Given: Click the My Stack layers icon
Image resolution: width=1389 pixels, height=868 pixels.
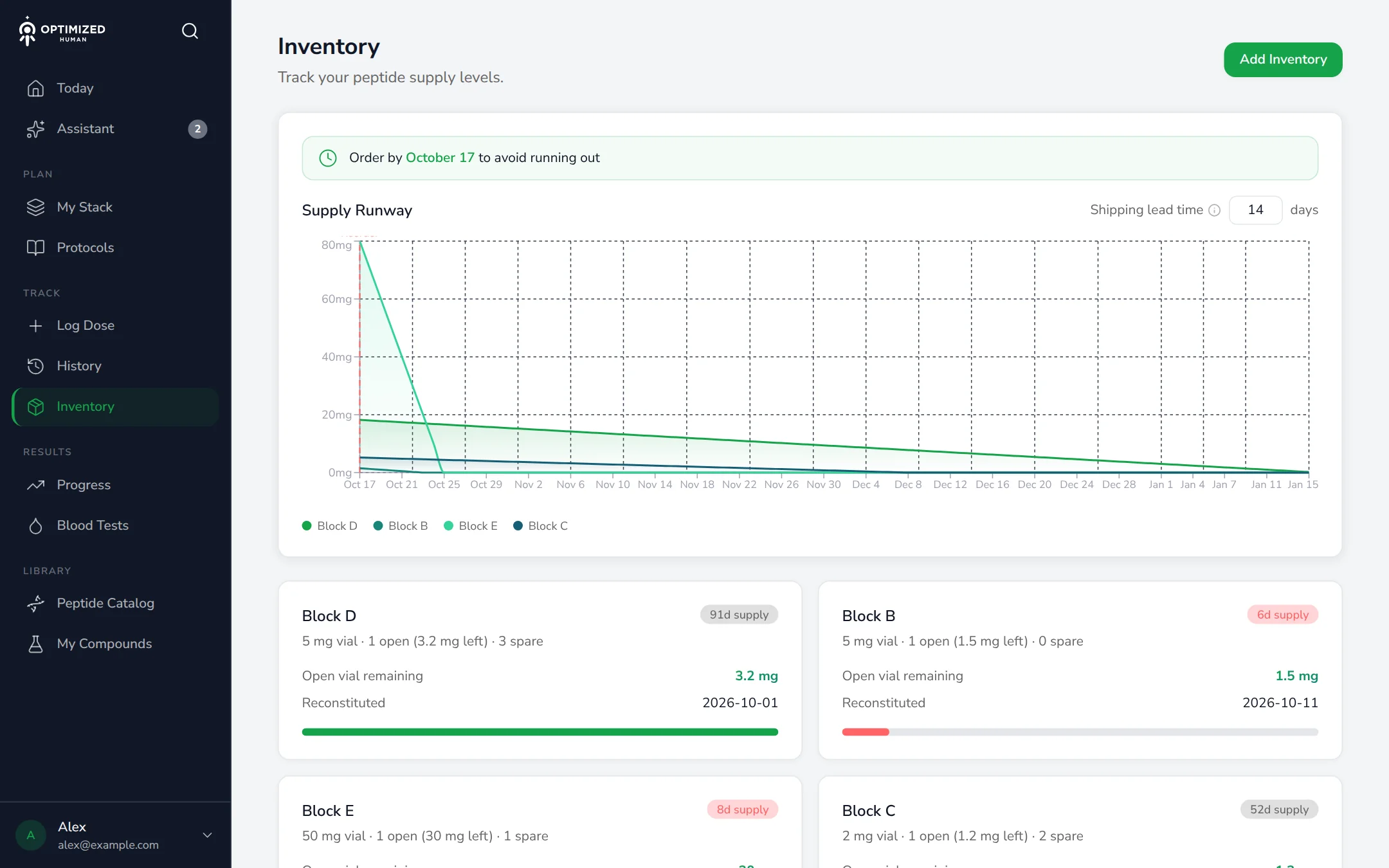Looking at the screenshot, I should coord(35,207).
